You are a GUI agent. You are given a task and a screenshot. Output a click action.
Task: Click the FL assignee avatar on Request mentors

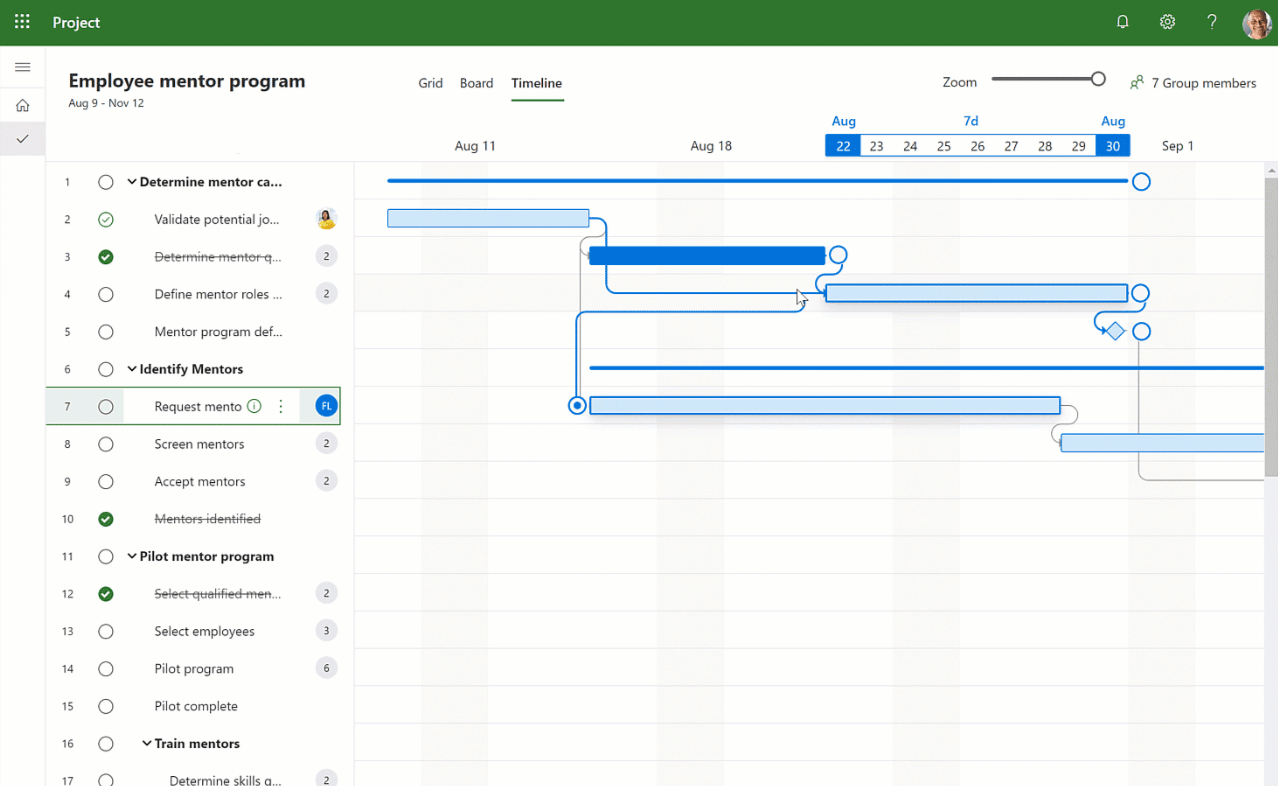pos(326,405)
